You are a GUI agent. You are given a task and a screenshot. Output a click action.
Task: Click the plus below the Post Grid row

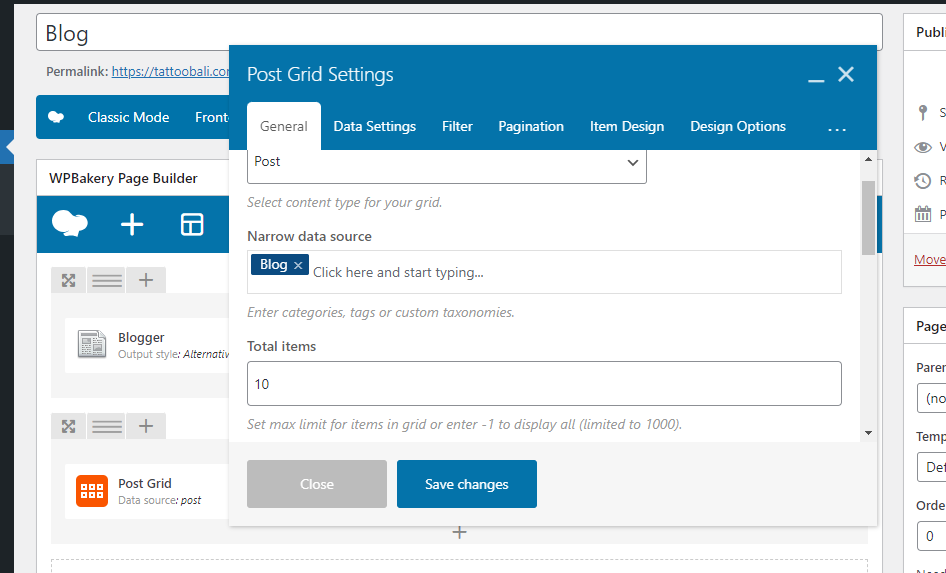click(460, 533)
